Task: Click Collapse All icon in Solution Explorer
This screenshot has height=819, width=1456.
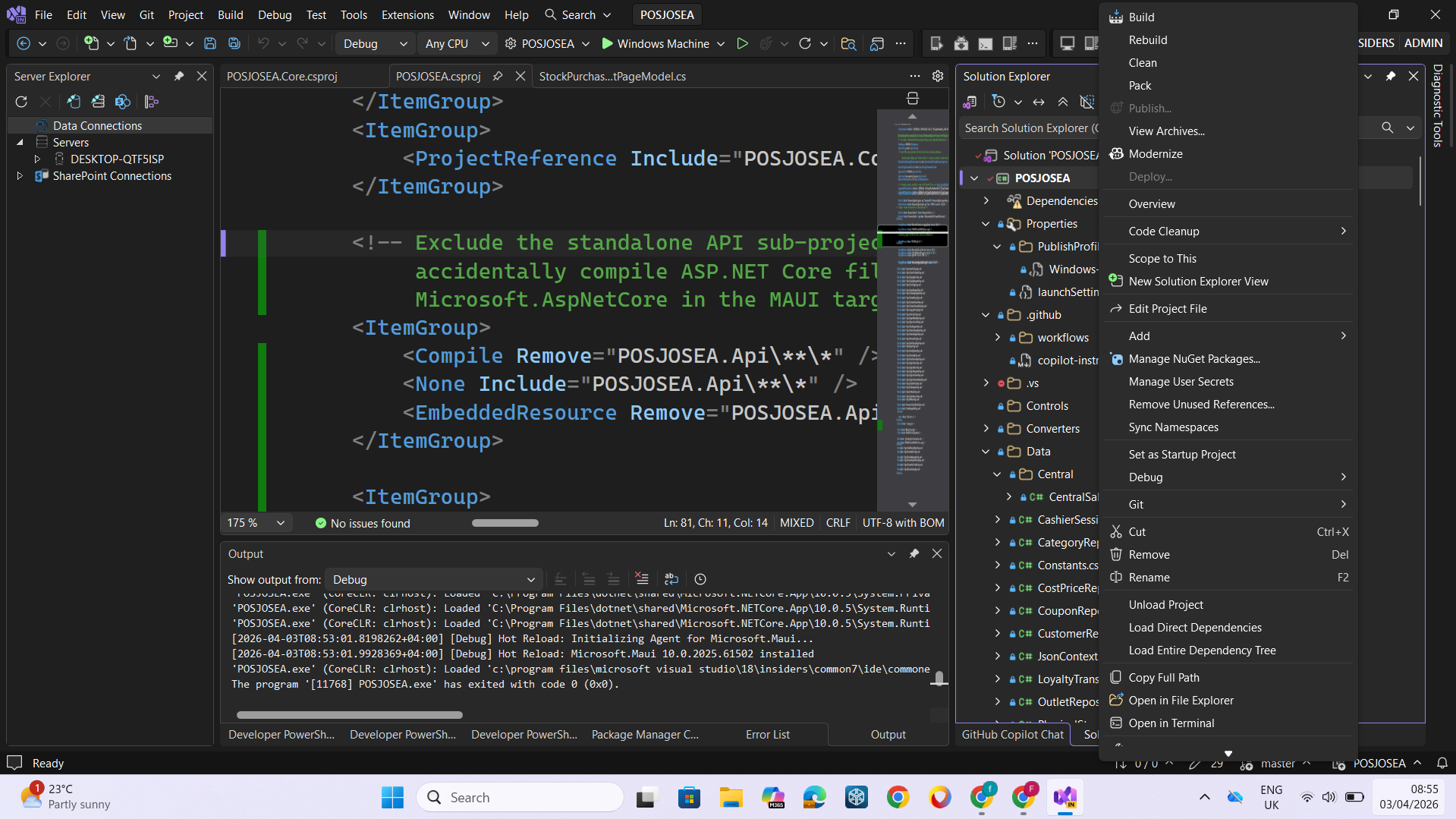Action: (1063, 102)
